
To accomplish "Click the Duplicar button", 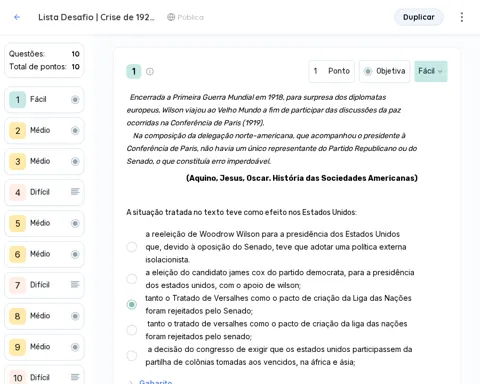I will (419, 17).
